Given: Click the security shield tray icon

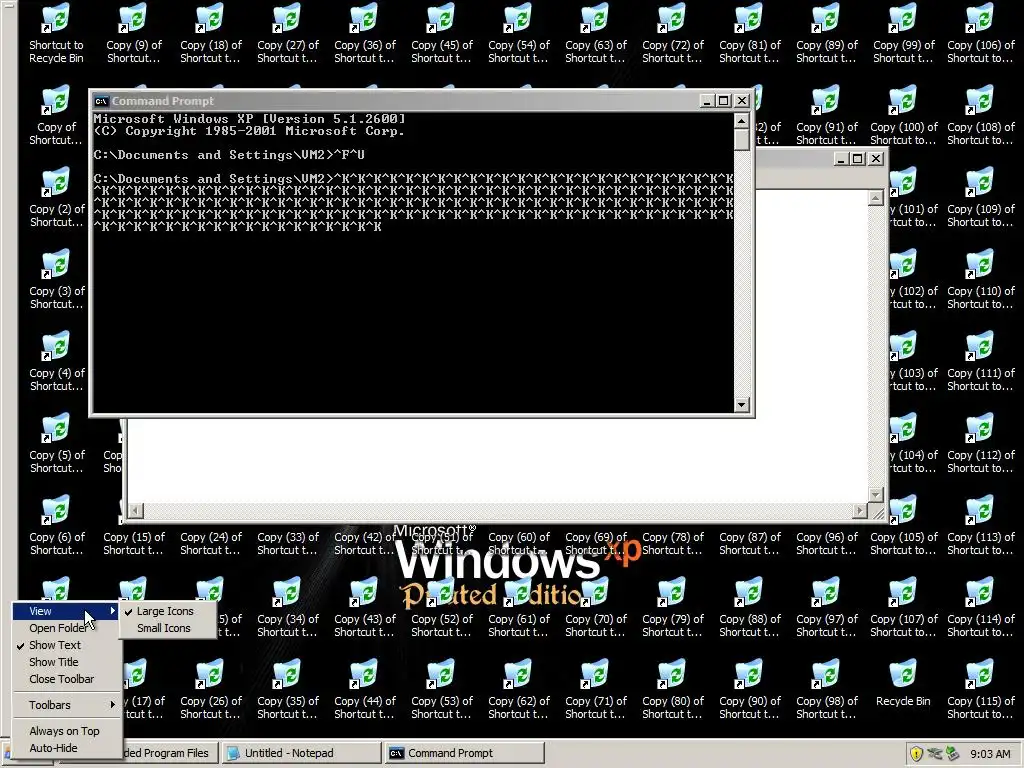Looking at the screenshot, I should (x=916, y=754).
